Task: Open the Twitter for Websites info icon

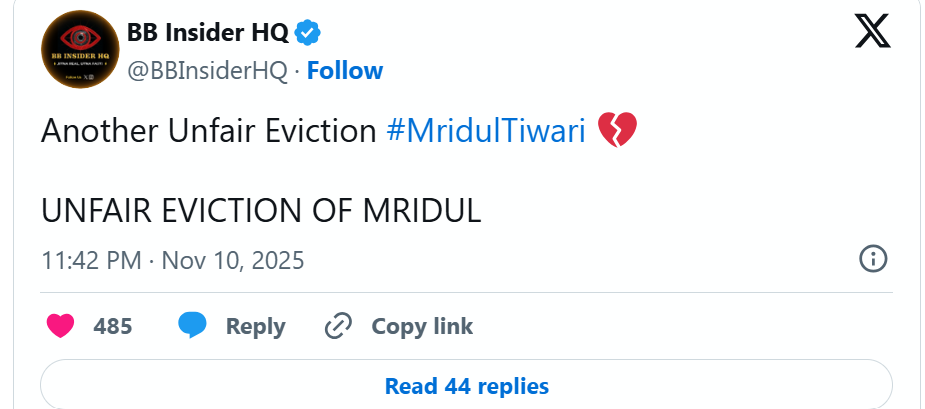Action: tap(873, 259)
